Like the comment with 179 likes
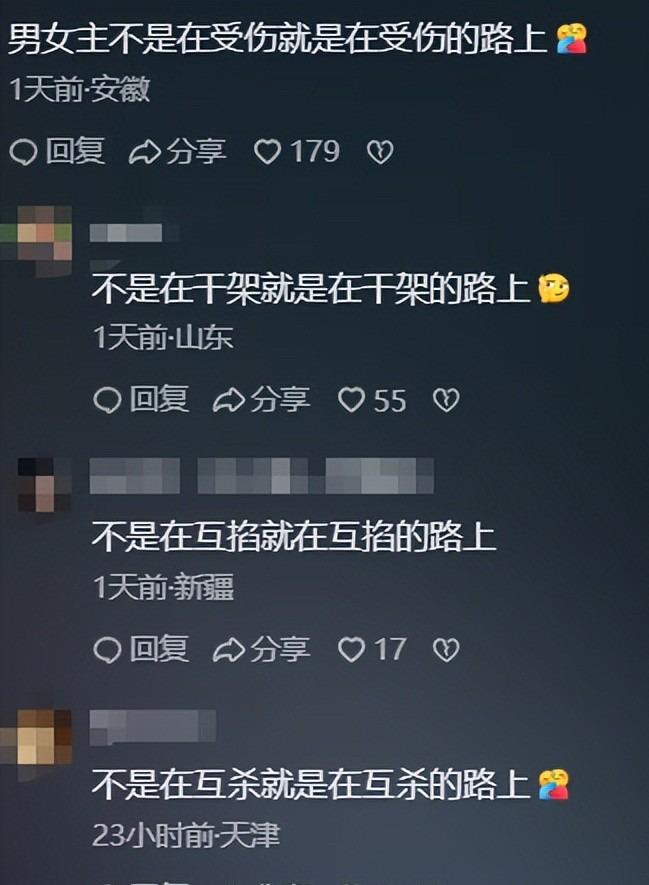This screenshot has width=649, height=885. pos(267,152)
